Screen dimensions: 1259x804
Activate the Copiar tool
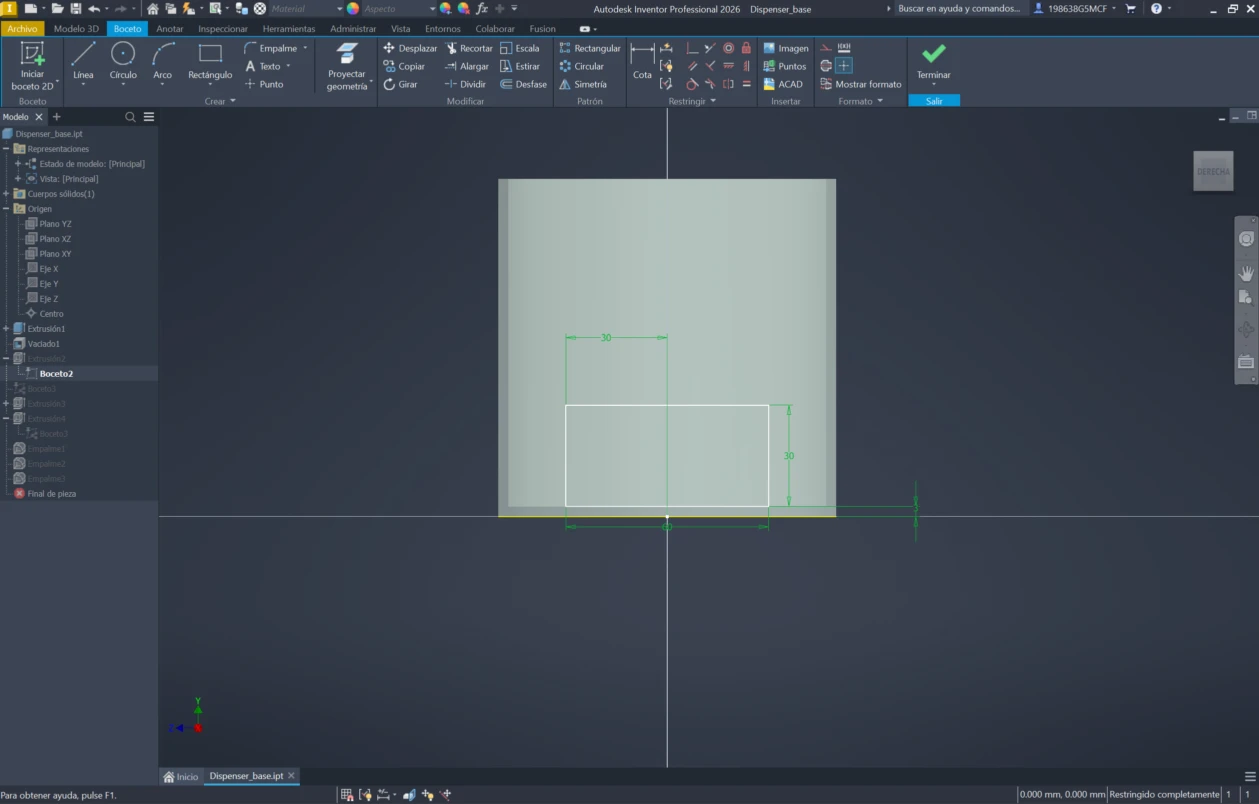coord(404,66)
